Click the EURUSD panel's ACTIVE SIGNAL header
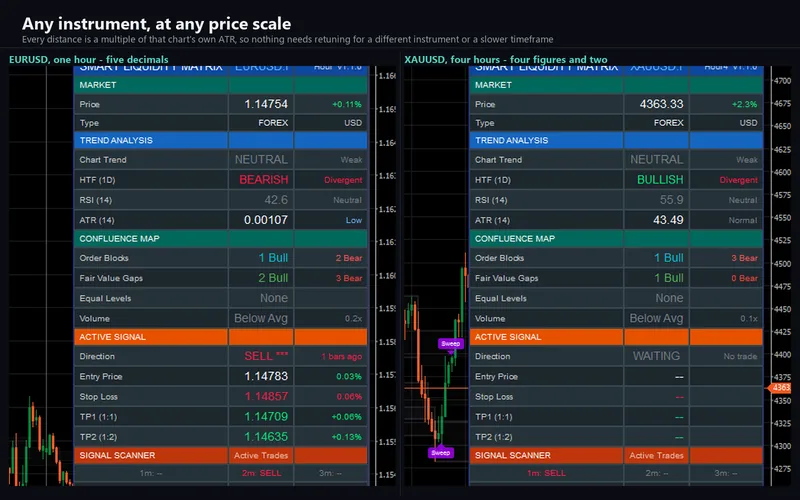 [x=220, y=337]
